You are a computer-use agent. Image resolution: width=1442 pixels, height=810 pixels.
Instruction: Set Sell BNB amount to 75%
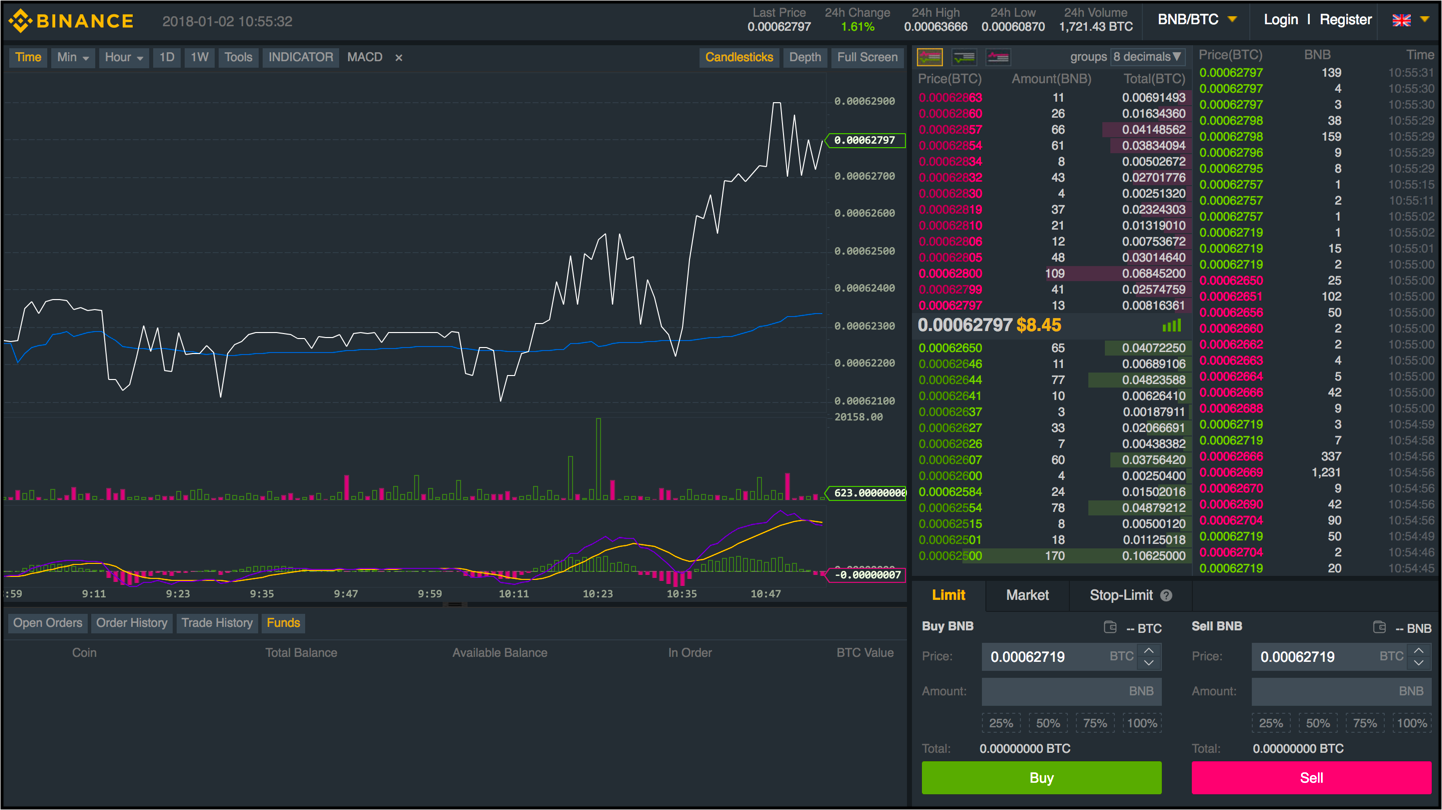[1365, 723]
